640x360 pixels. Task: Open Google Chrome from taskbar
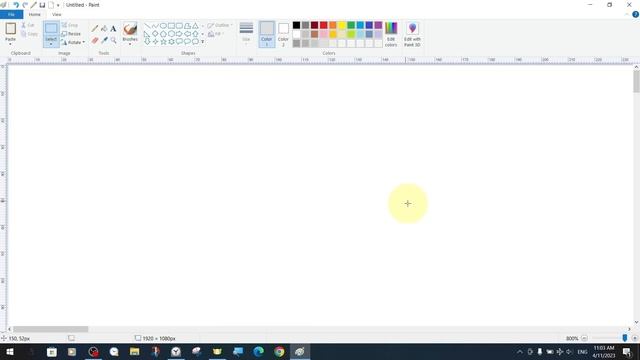click(279, 352)
